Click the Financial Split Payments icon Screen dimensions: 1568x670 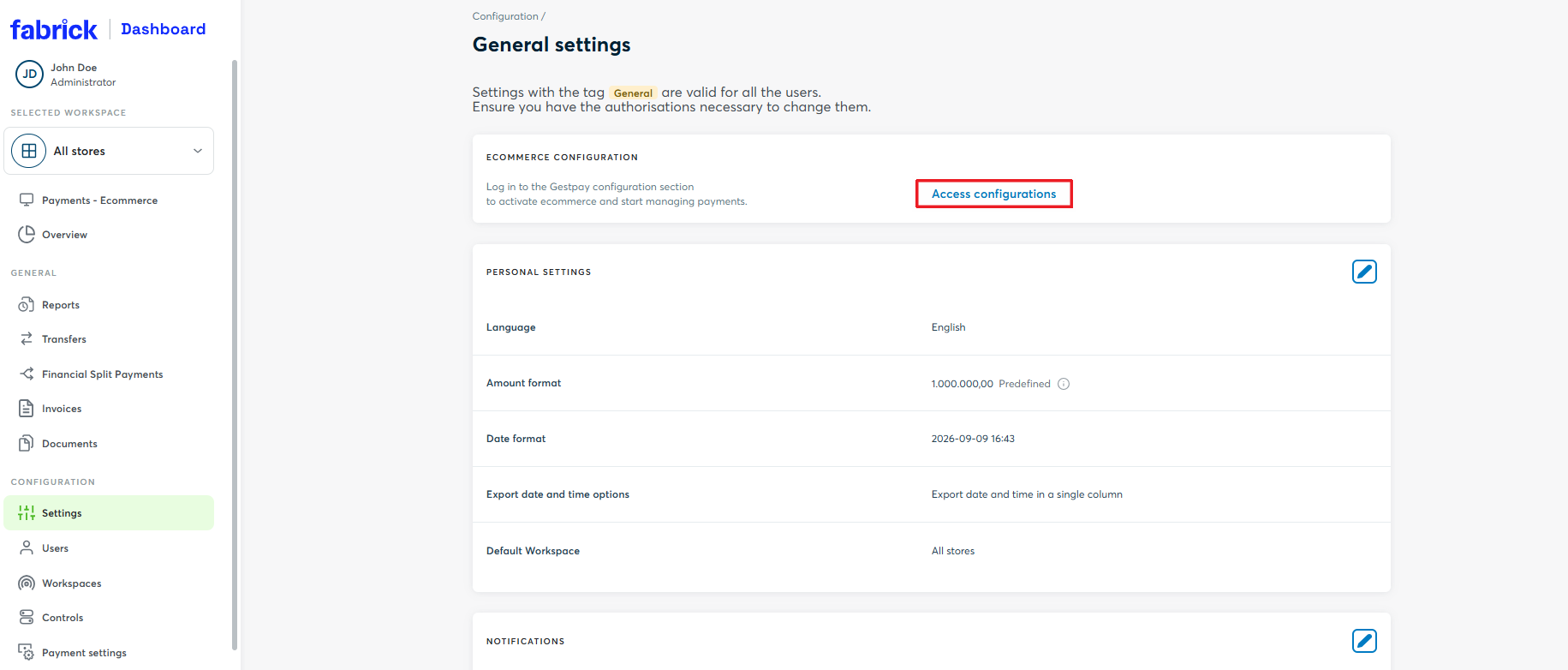pos(27,374)
